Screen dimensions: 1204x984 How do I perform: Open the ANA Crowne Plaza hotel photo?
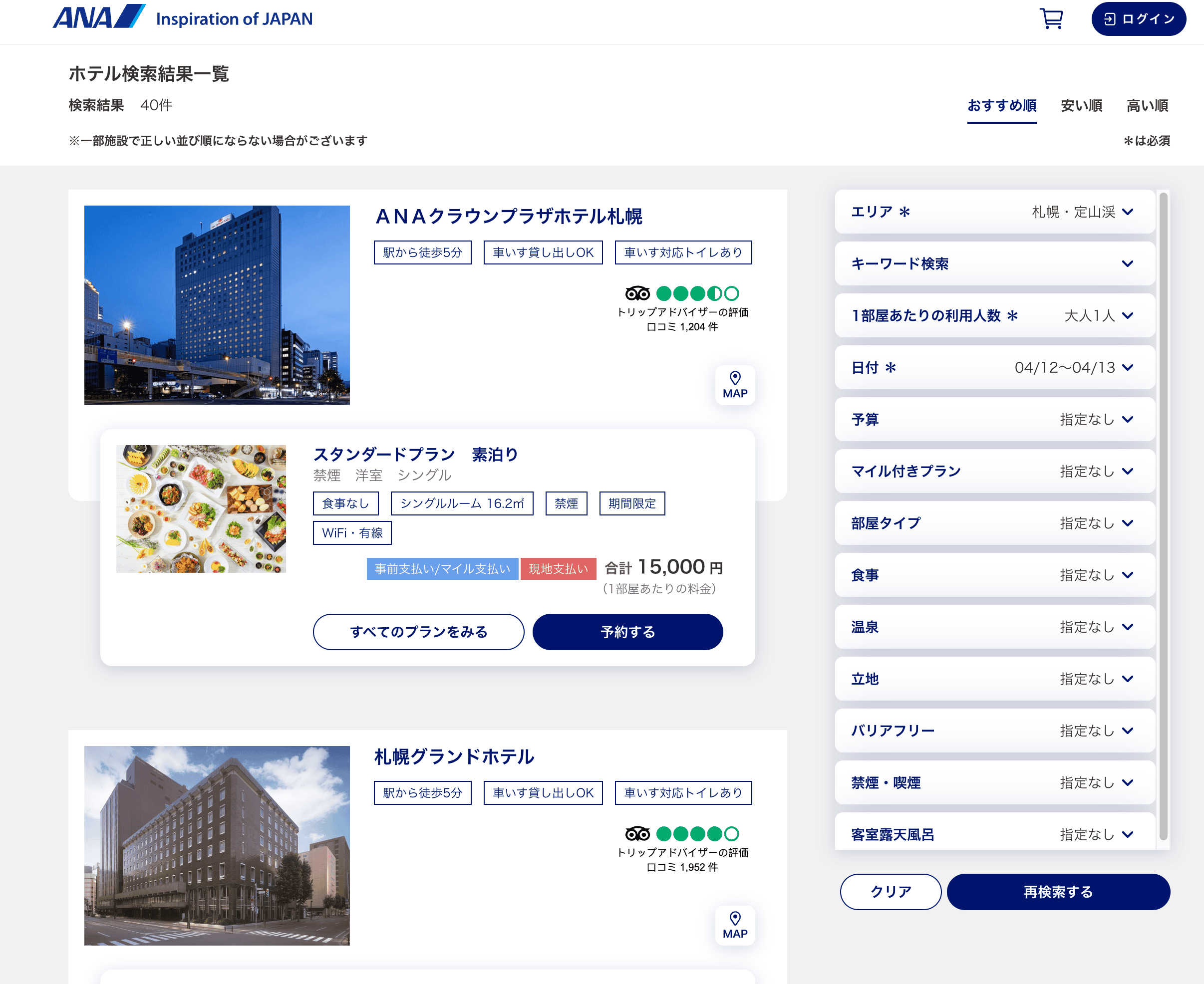217,305
